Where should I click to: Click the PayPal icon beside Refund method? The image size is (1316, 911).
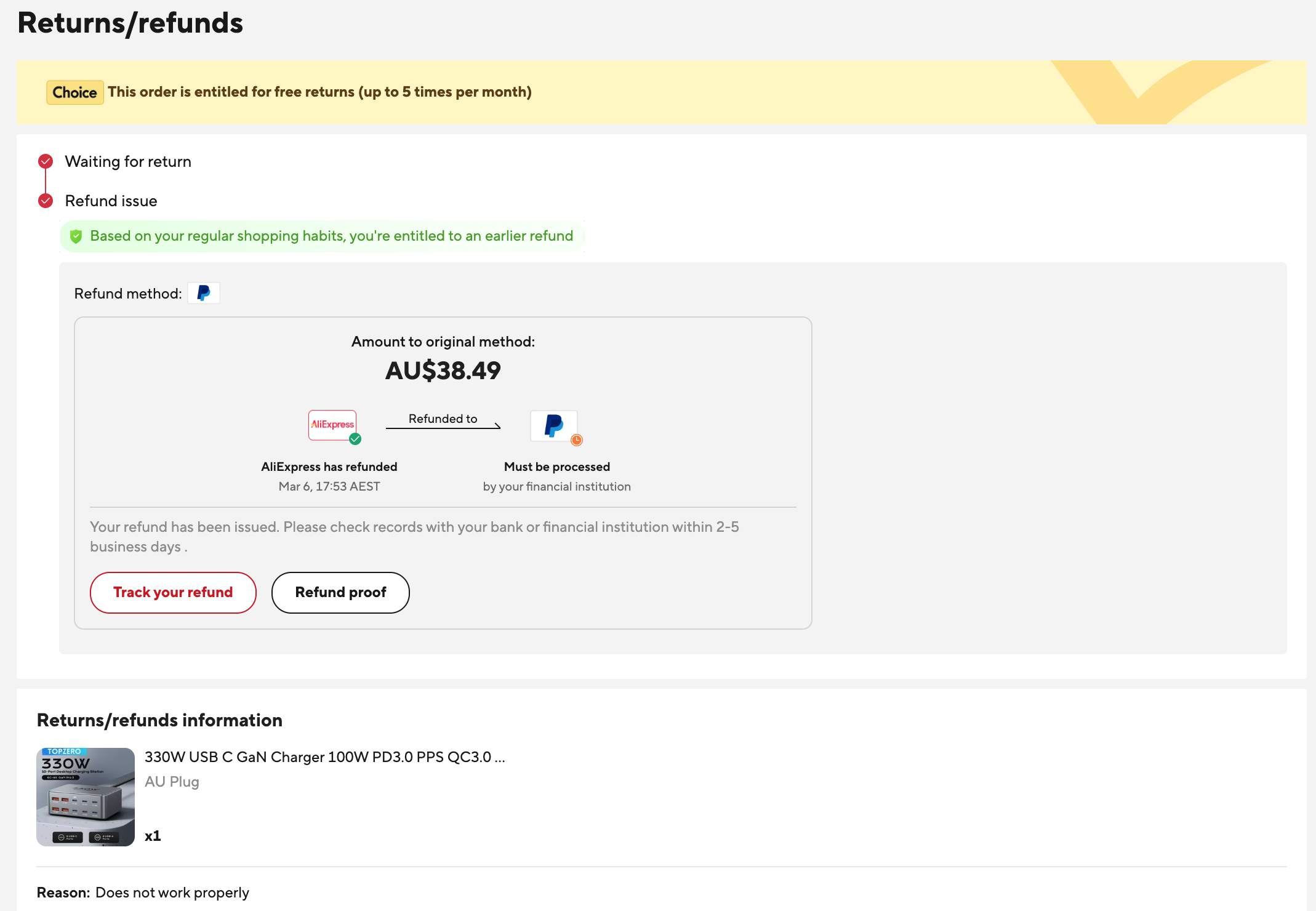tap(204, 293)
